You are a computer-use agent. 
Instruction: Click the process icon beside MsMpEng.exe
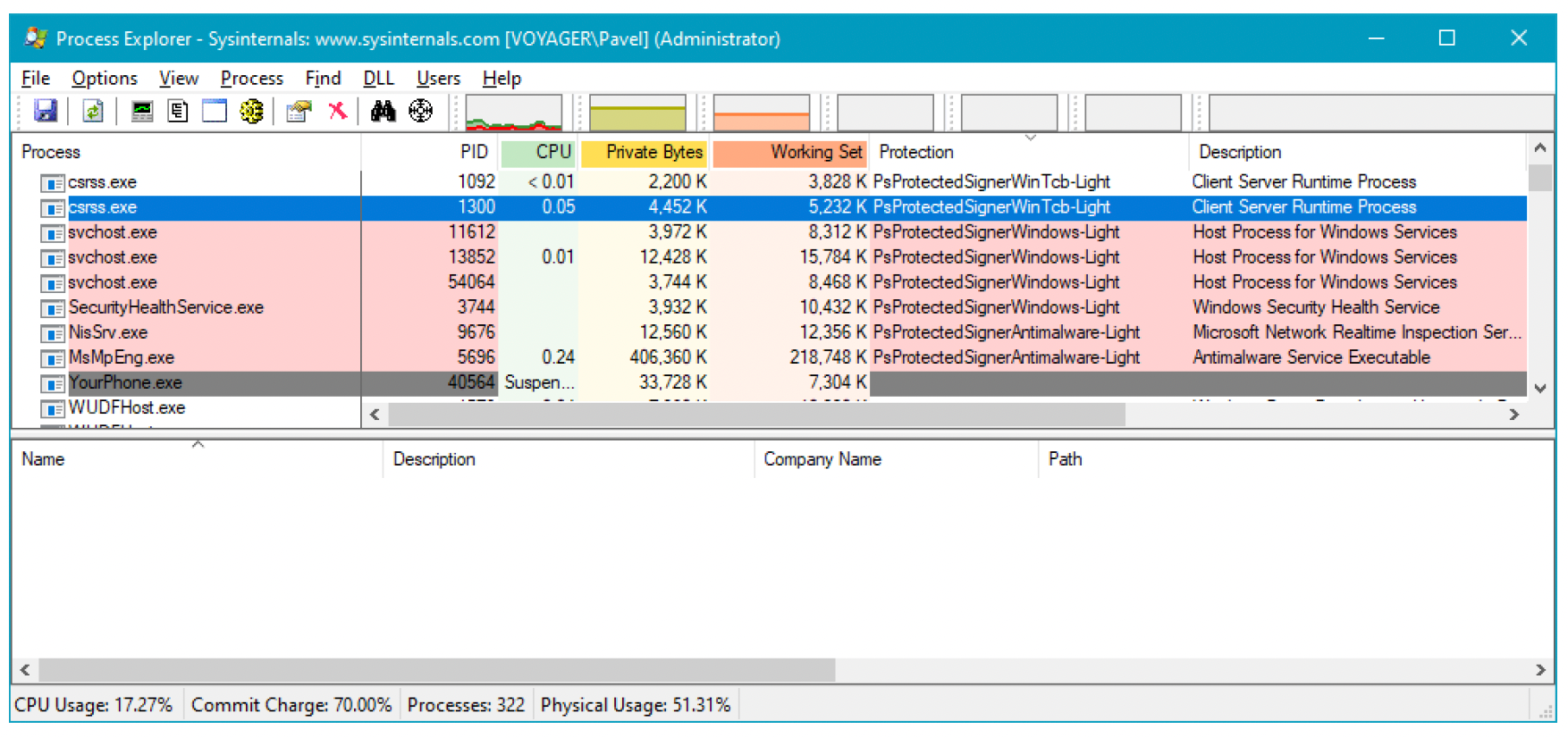click(53, 358)
